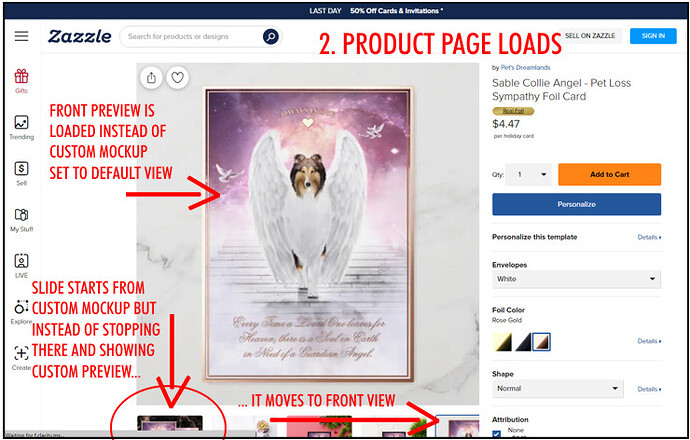Open Explore in the sidebar

(21, 312)
